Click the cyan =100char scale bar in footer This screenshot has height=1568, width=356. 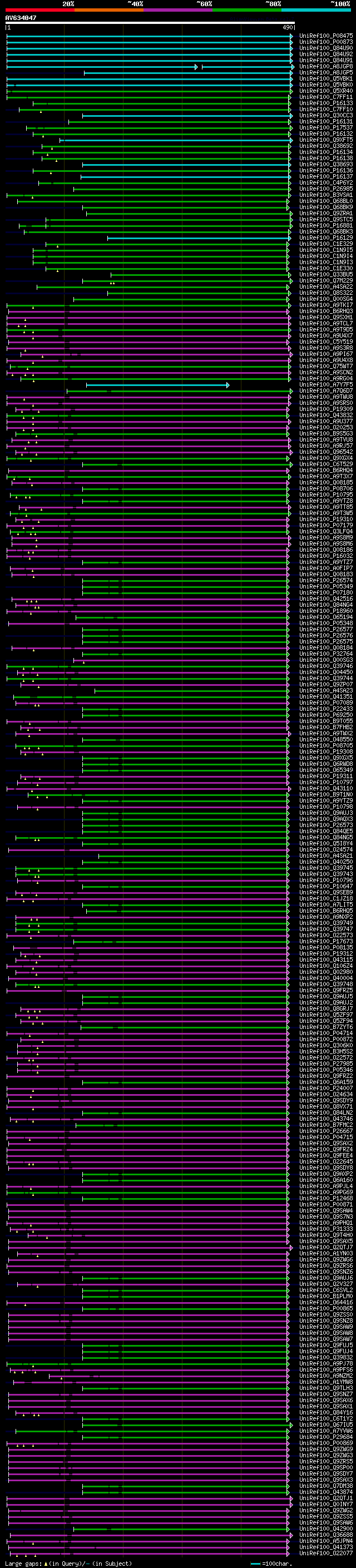click(255, 1563)
